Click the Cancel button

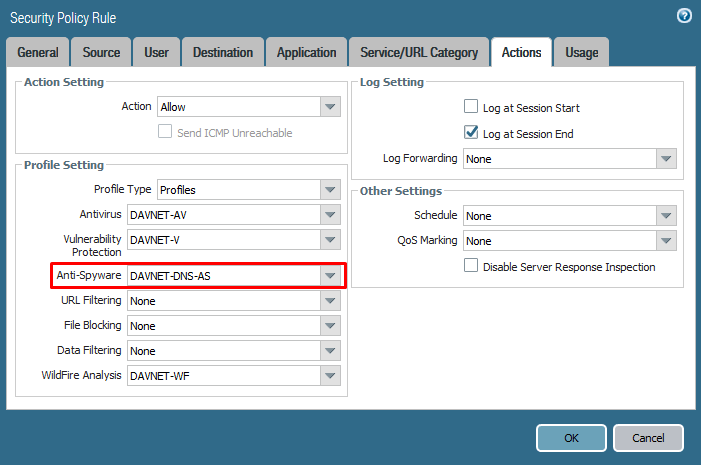648,438
